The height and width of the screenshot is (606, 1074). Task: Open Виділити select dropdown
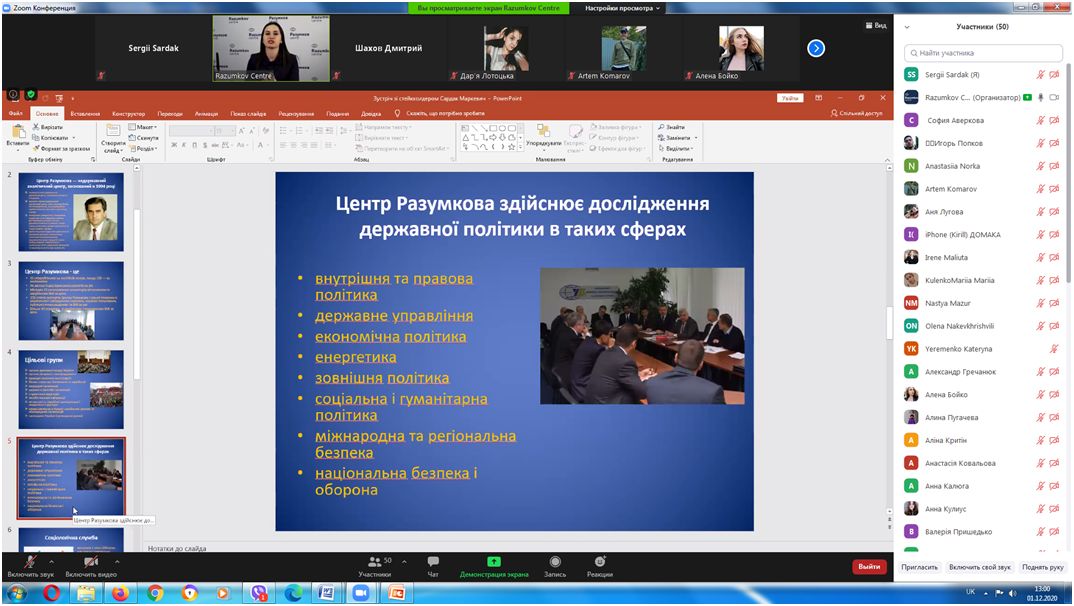(x=675, y=148)
